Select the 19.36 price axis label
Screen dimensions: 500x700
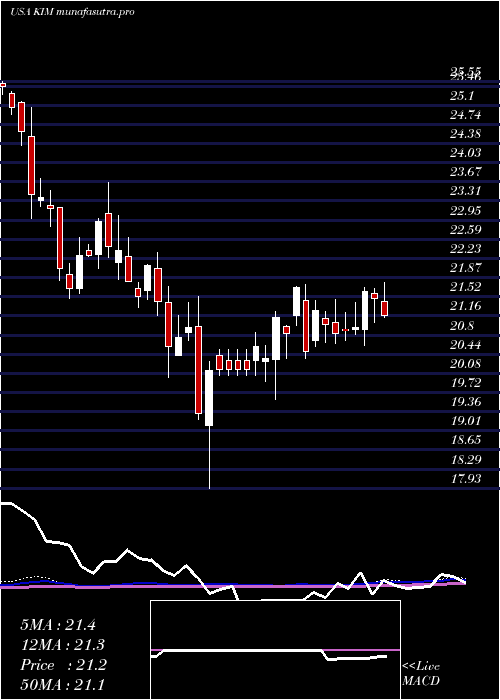(466, 402)
